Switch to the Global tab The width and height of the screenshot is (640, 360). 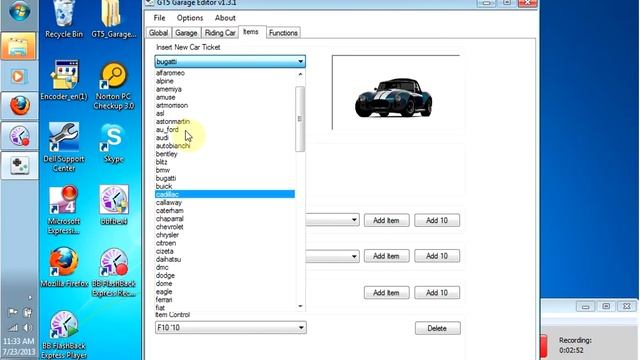(x=158, y=33)
